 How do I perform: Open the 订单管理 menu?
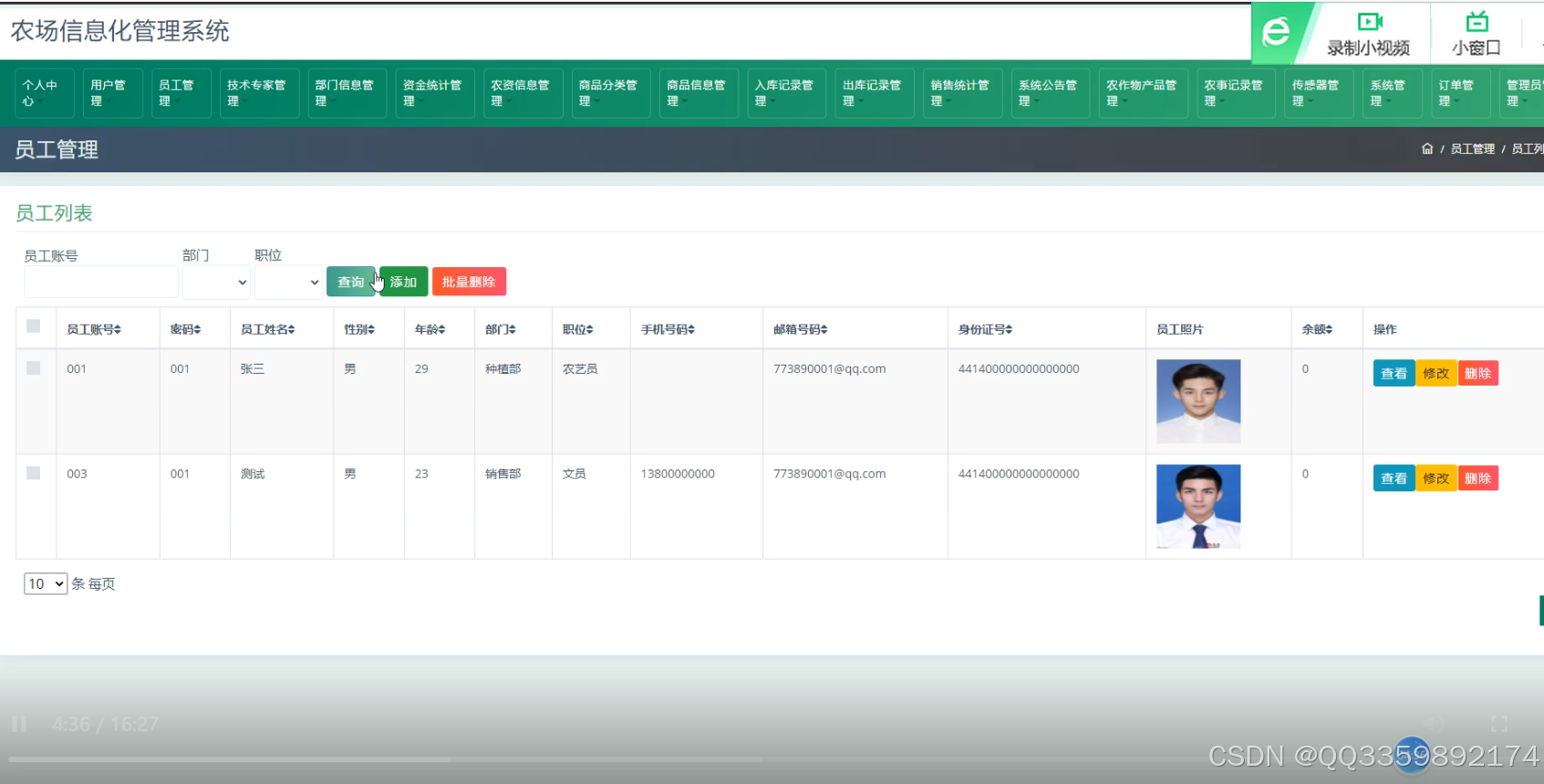point(1461,93)
